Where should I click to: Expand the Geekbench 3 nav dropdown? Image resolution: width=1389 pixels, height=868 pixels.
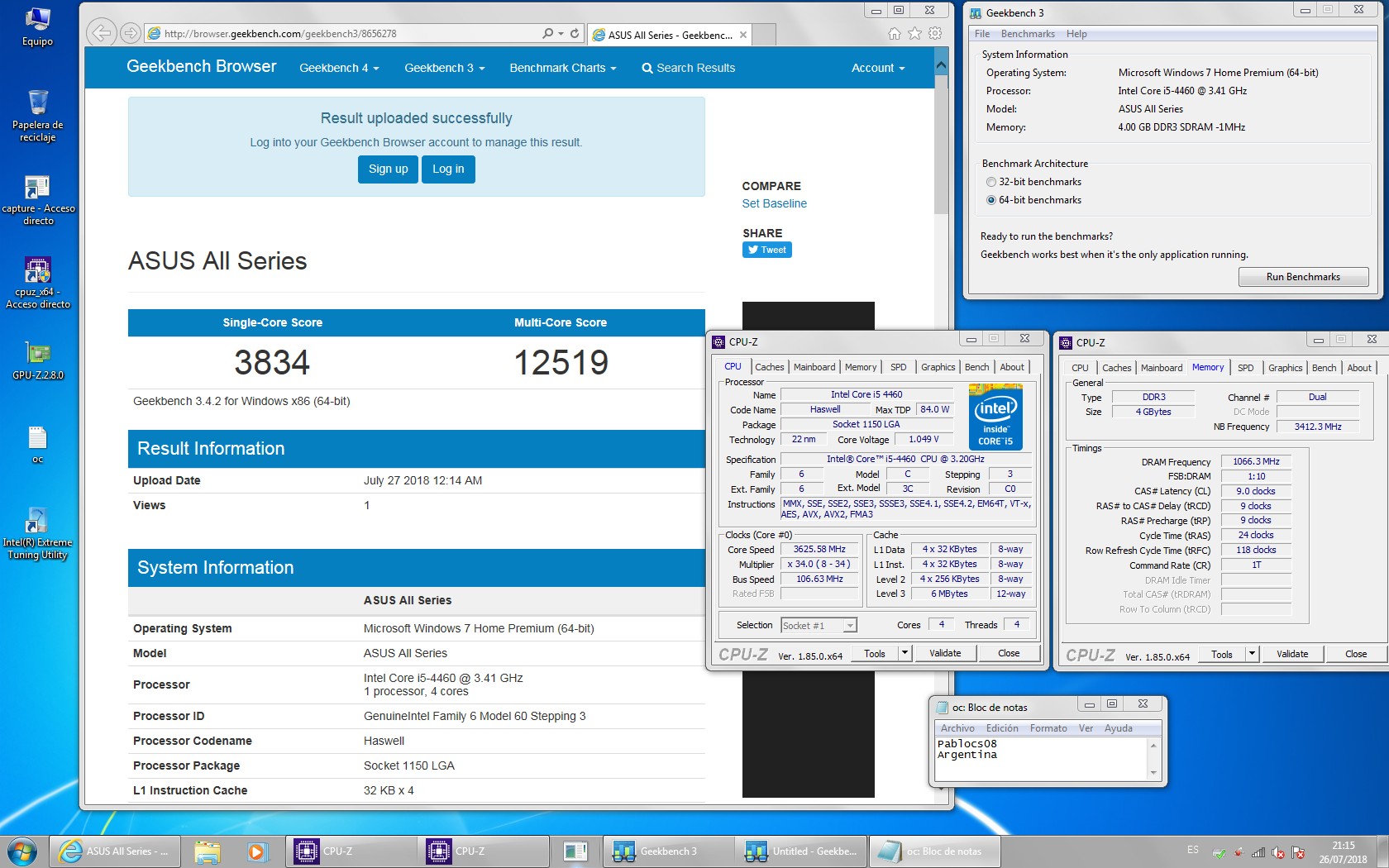pyautogui.click(x=444, y=68)
